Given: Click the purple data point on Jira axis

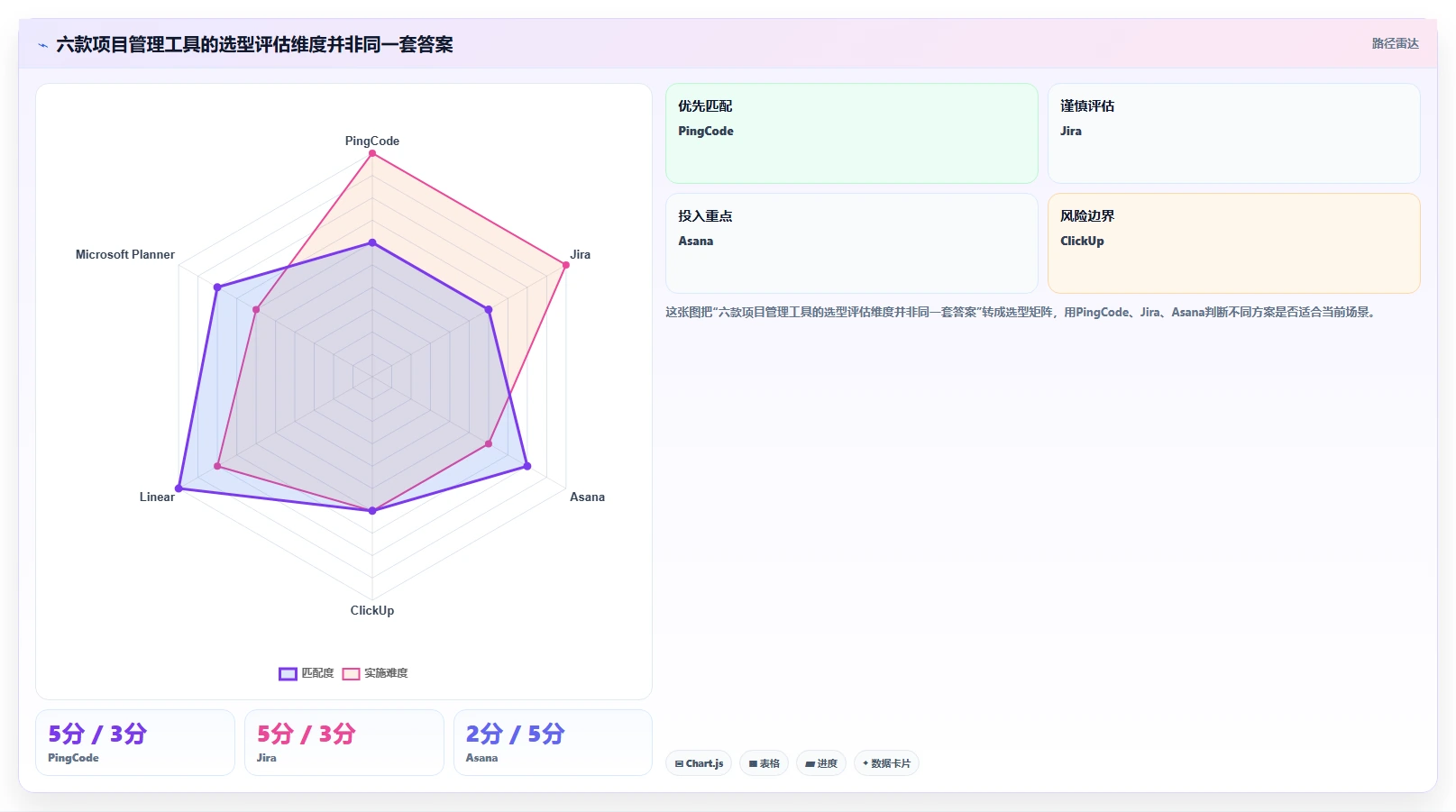Looking at the screenshot, I should coord(489,309).
